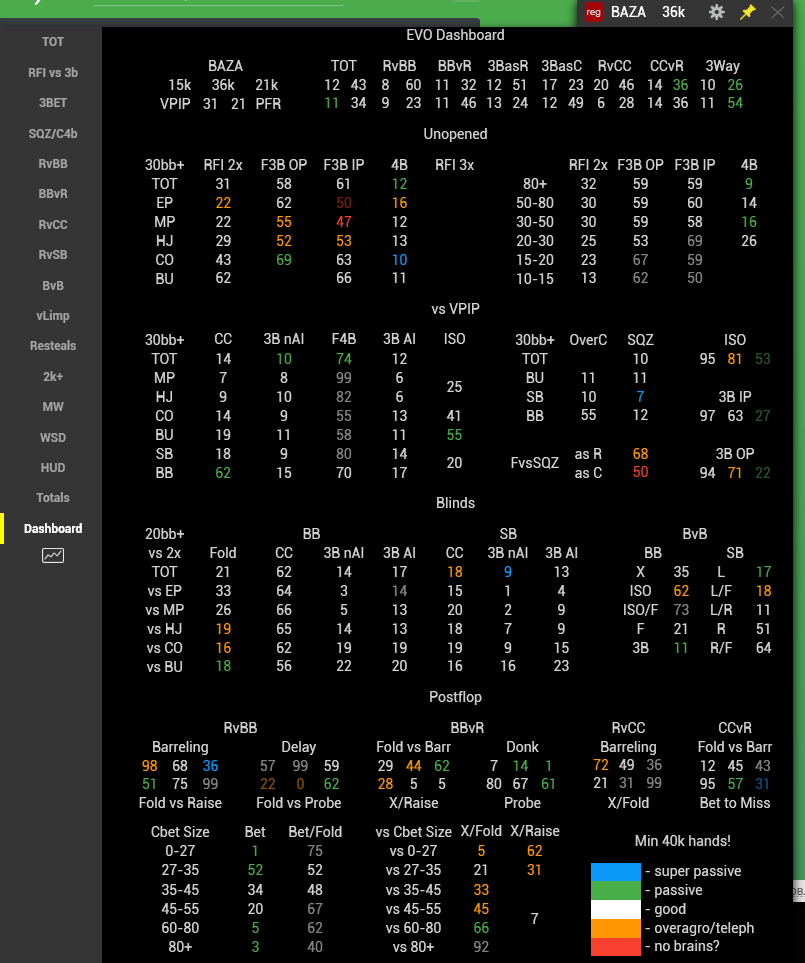The height and width of the screenshot is (963, 805).
Task: Open the 2k+ tab
Action: click(x=53, y=376)
